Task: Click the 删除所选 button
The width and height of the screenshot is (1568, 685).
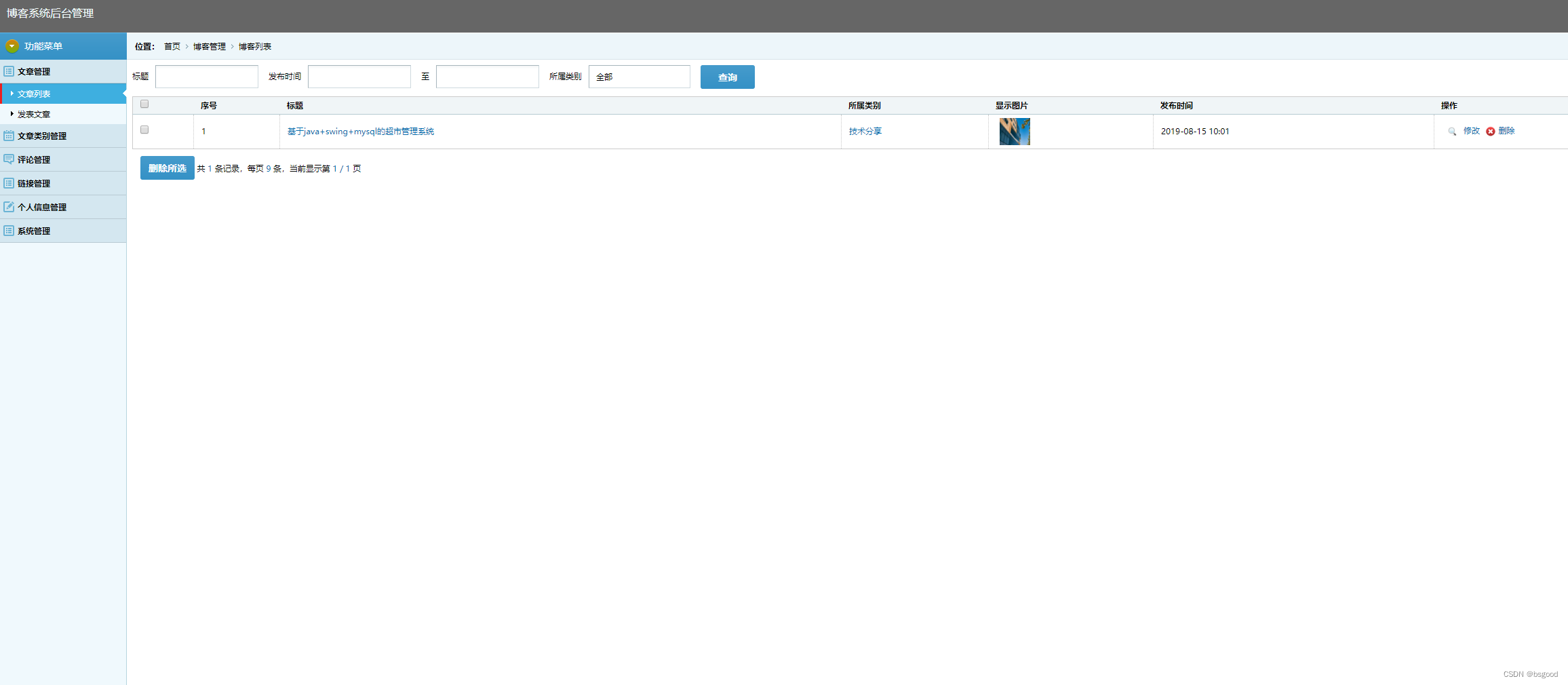Action: pos(168,168)
